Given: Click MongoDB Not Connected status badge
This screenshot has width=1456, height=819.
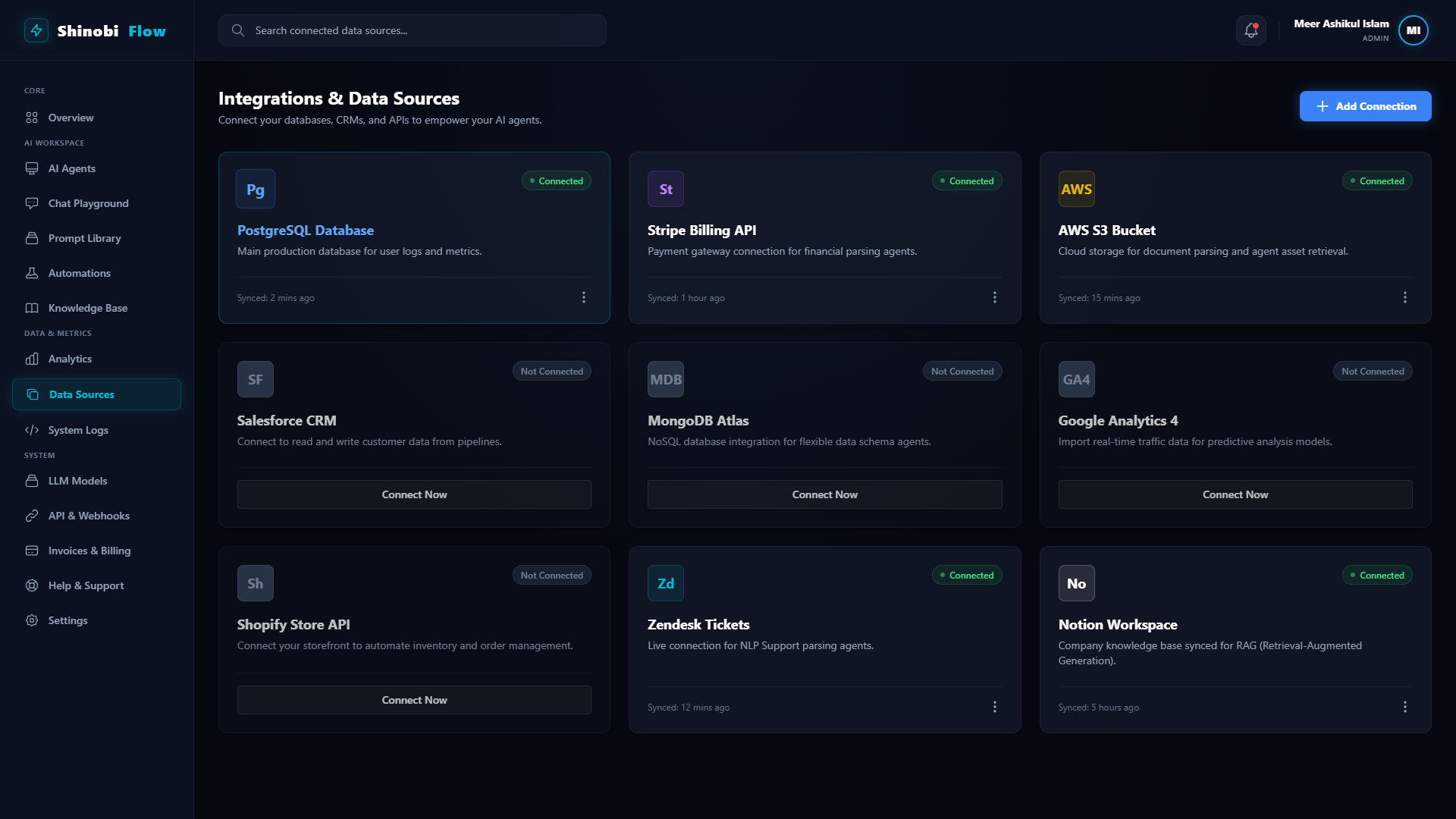Looking at the screenshot, I should (x=962, y=372).
